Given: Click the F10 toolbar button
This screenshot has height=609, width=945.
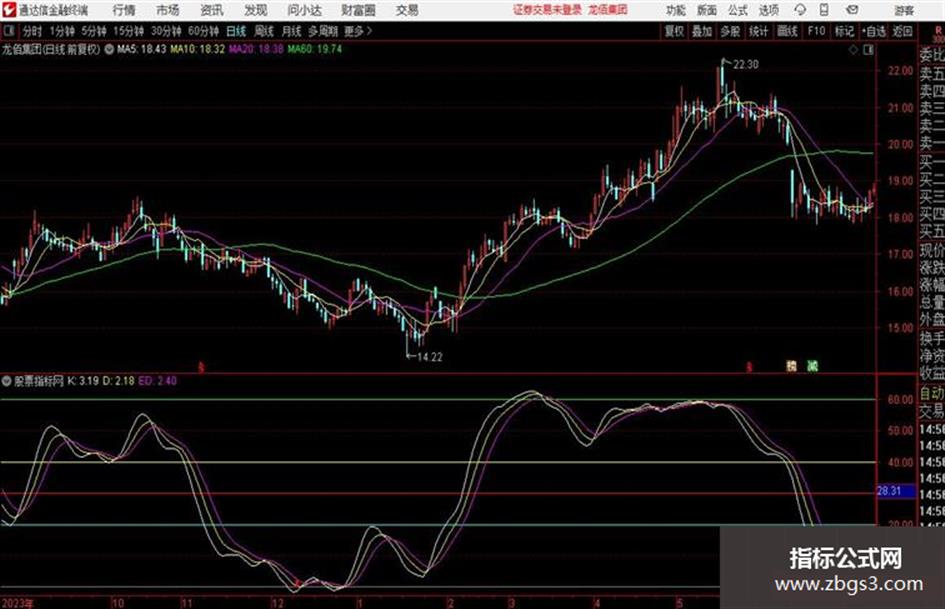Looking at the screenshot, I should [x=816, y=31].
